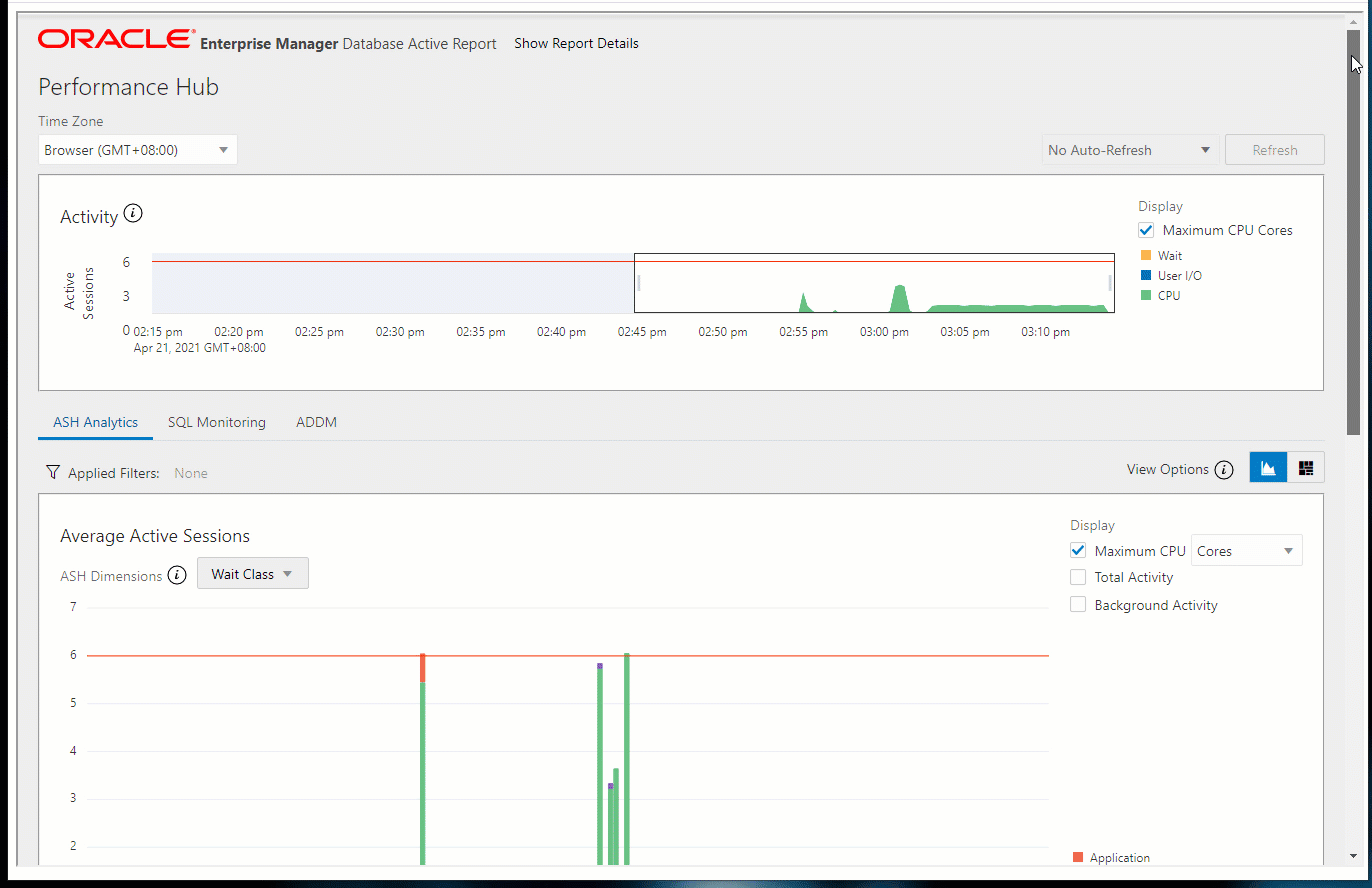Screen dimensions: 1372x888
Task: Switch to treemap view icon
Action: pyautogui.click(x=1305, y=468)
